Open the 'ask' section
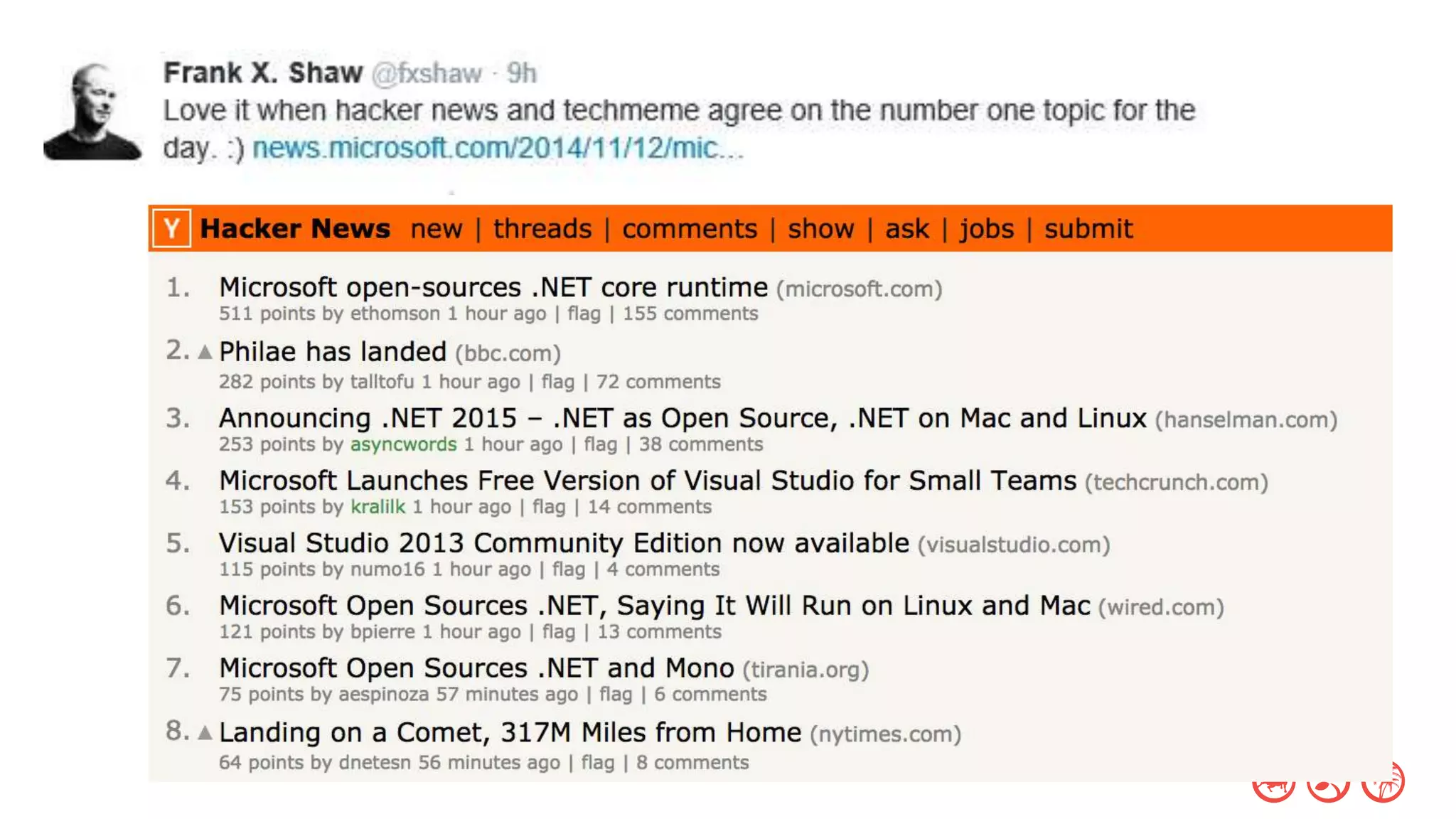The width and height of the screenshot is (1456, 819). 906,229
